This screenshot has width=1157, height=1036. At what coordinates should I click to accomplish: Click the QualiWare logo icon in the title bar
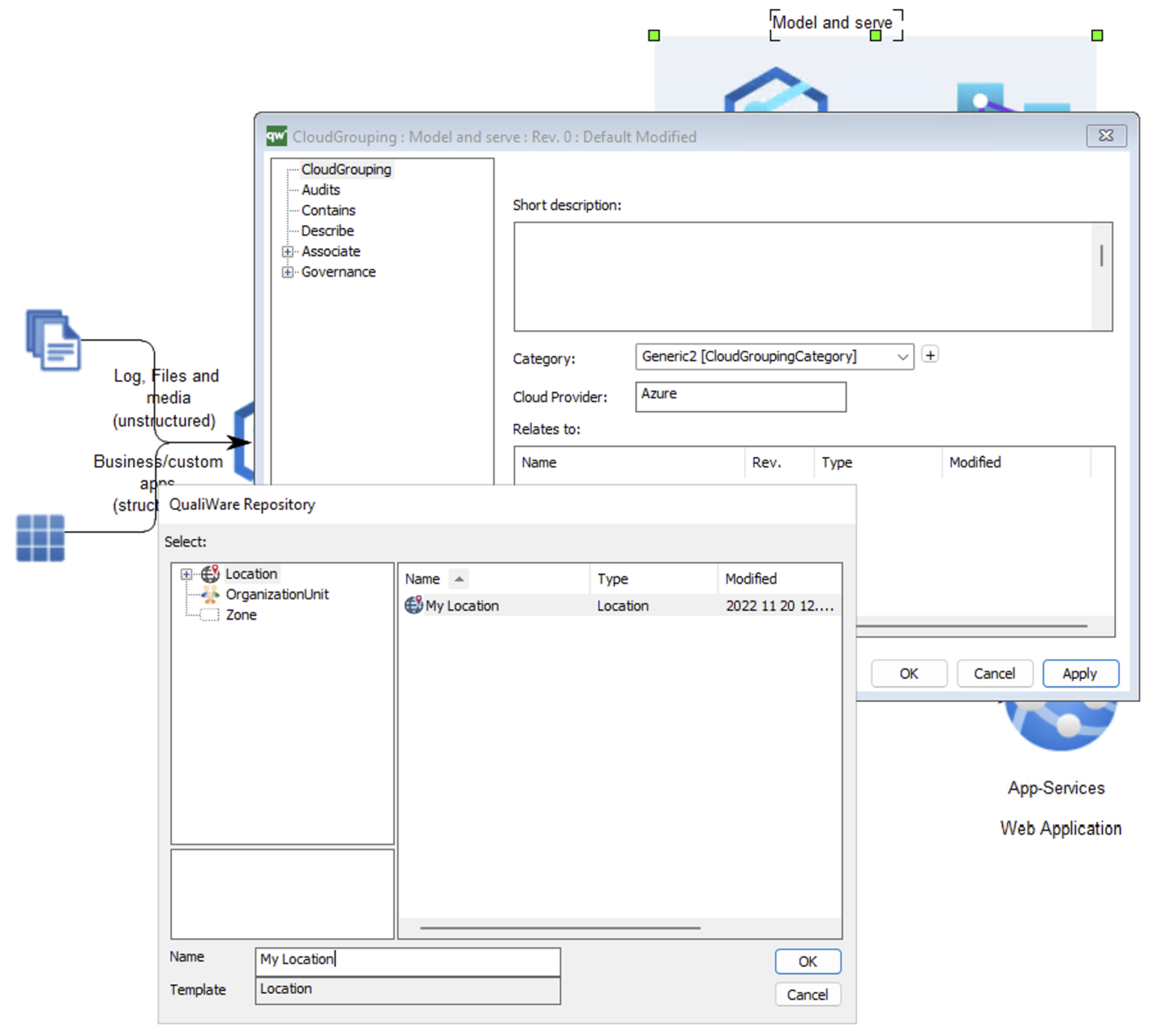point(276,136)
